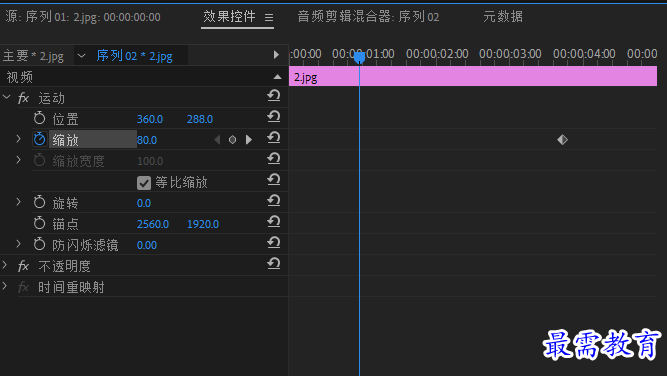Open 效果控件 panel menu icon
This screenshot has width=667, height=376.
coord(269,17)
